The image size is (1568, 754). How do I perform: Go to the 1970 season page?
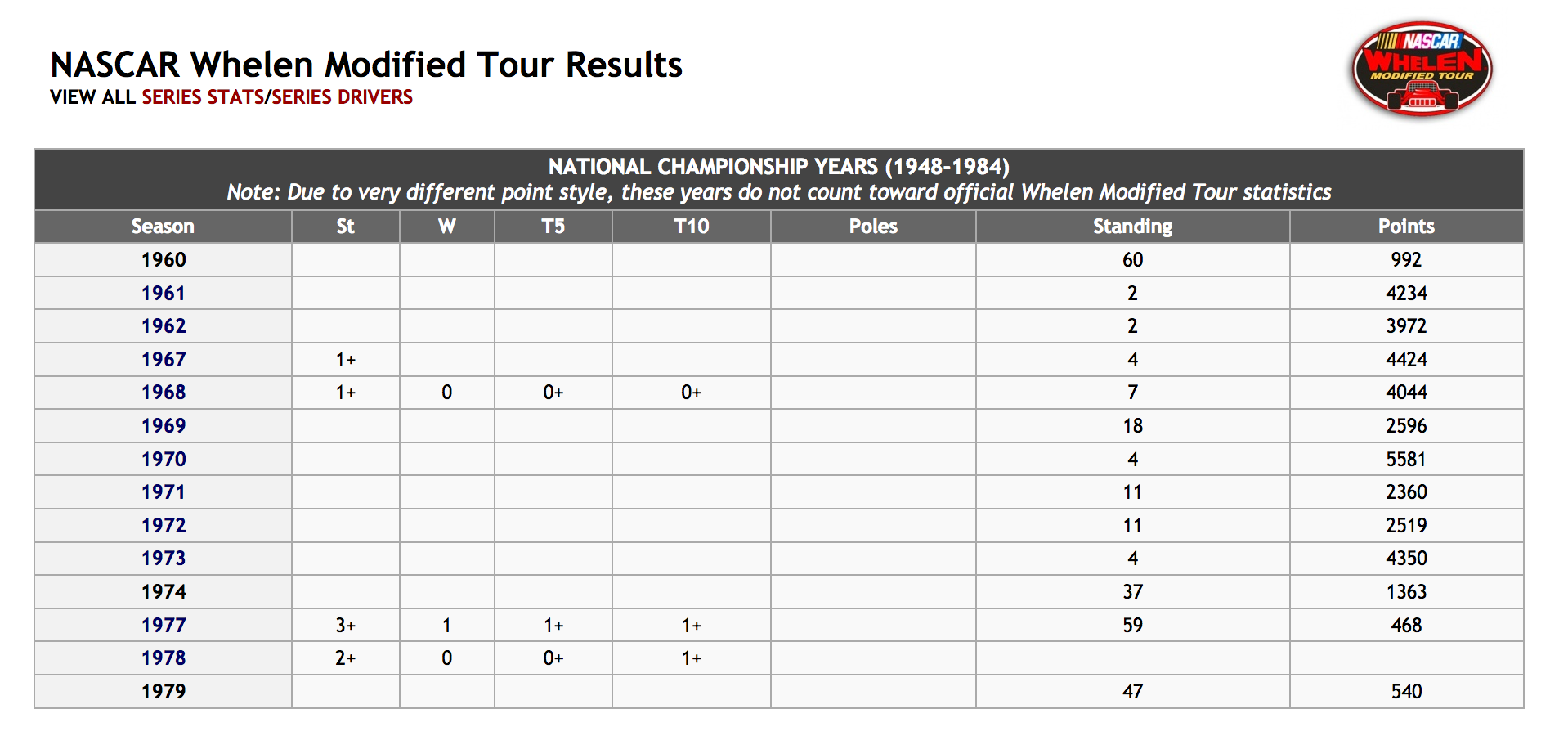(164, 459)
